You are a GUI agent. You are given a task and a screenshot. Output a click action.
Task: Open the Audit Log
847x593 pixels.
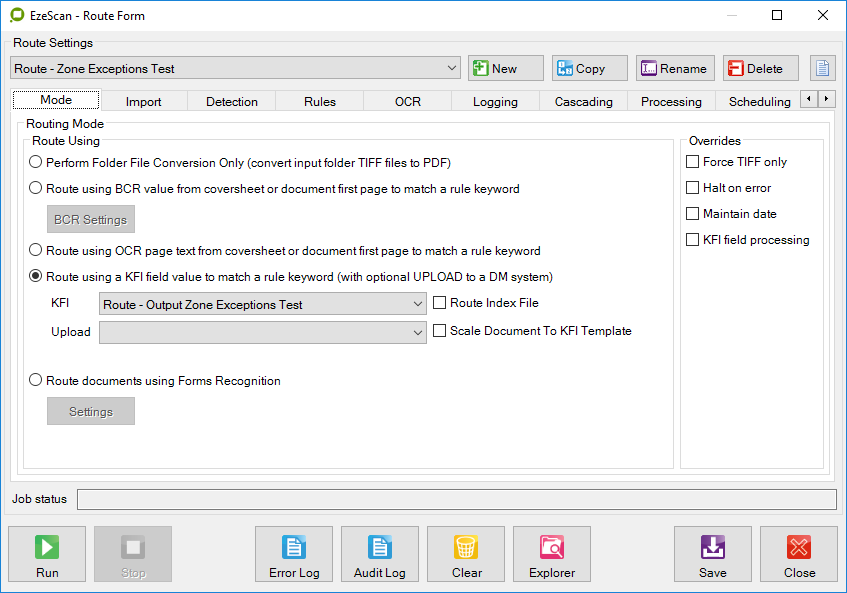coord(380,554)
